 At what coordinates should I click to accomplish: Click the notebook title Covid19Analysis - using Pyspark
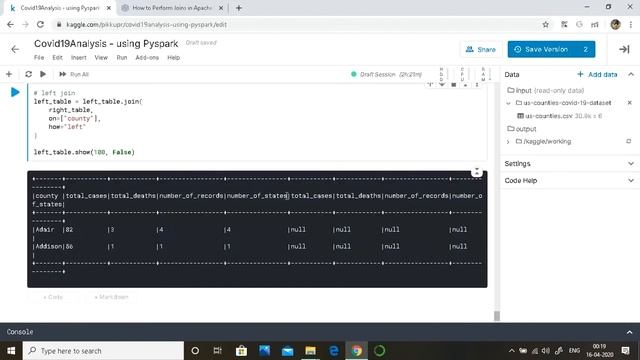point(106,44)
